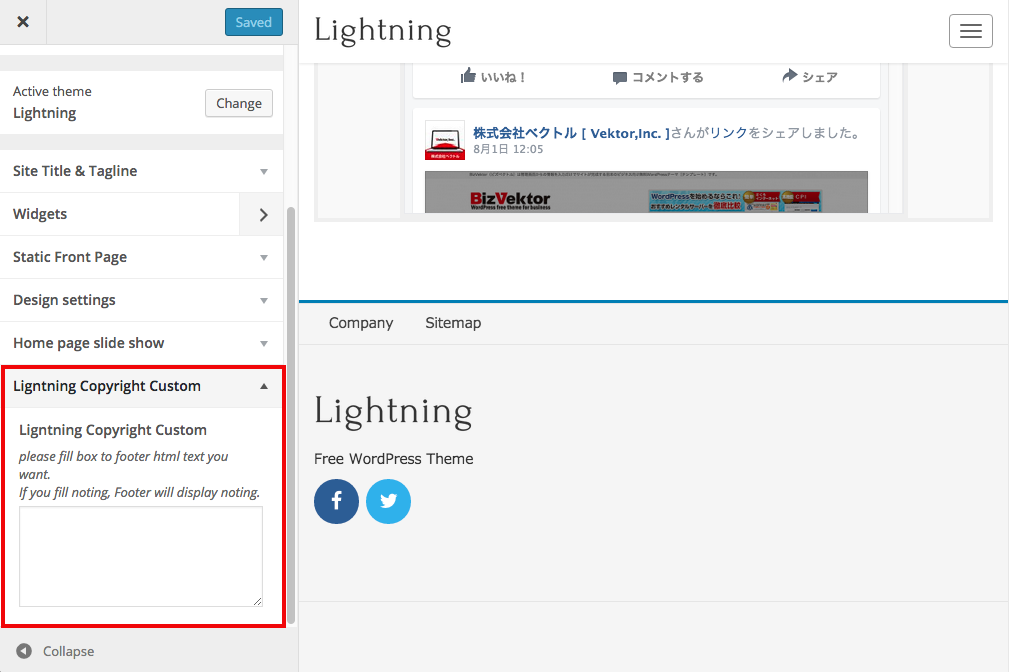Screen dimensions: 1009x672
Task: Click the Sitemap footer menu link
Action: tap(453, 323)
